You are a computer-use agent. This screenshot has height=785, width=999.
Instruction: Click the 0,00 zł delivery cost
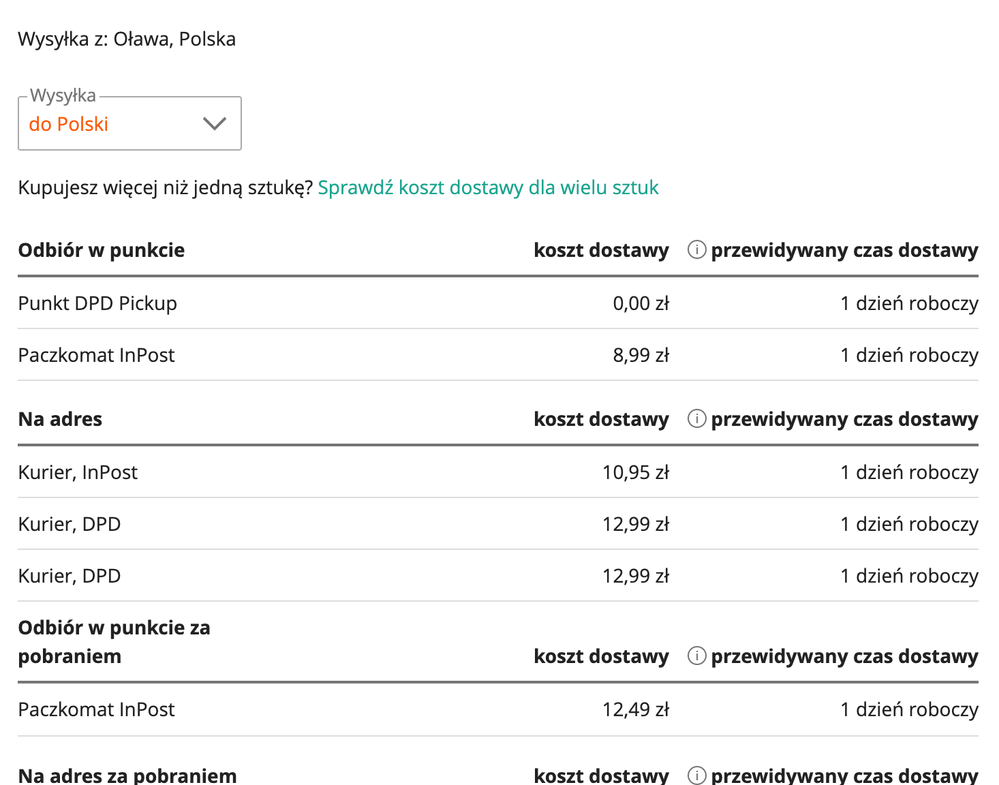641,303
